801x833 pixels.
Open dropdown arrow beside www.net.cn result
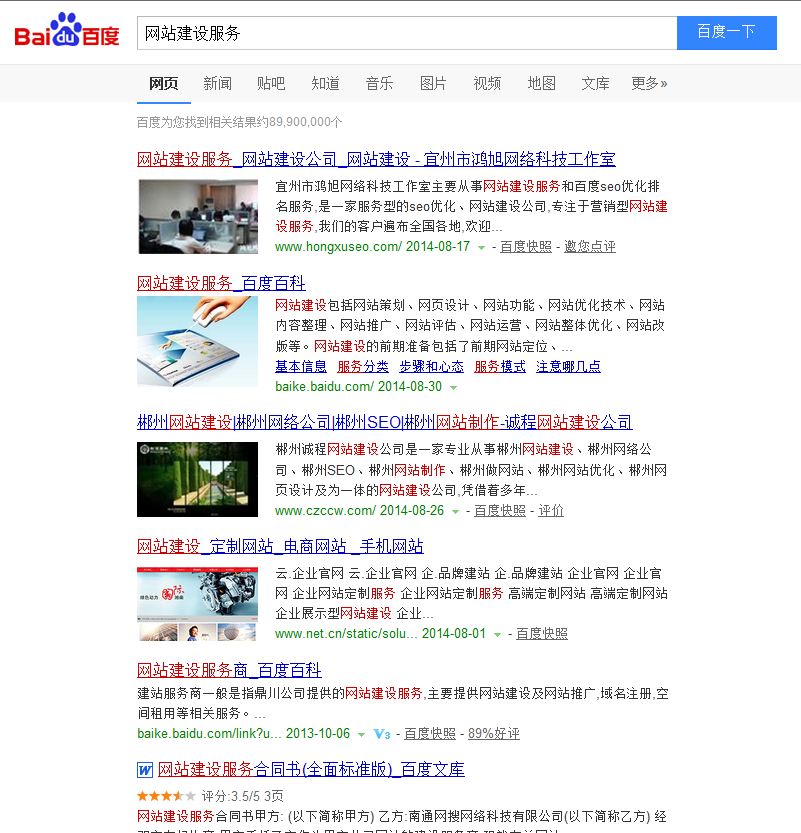tap(498, 634)
